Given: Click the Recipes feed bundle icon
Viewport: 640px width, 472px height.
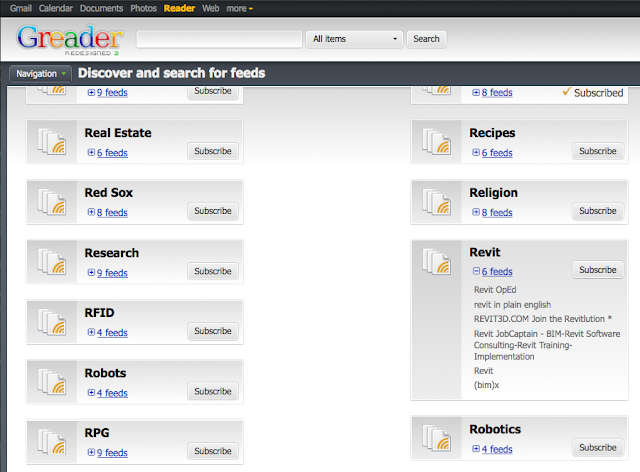Looking at the screenshot, I should point(437,142).
